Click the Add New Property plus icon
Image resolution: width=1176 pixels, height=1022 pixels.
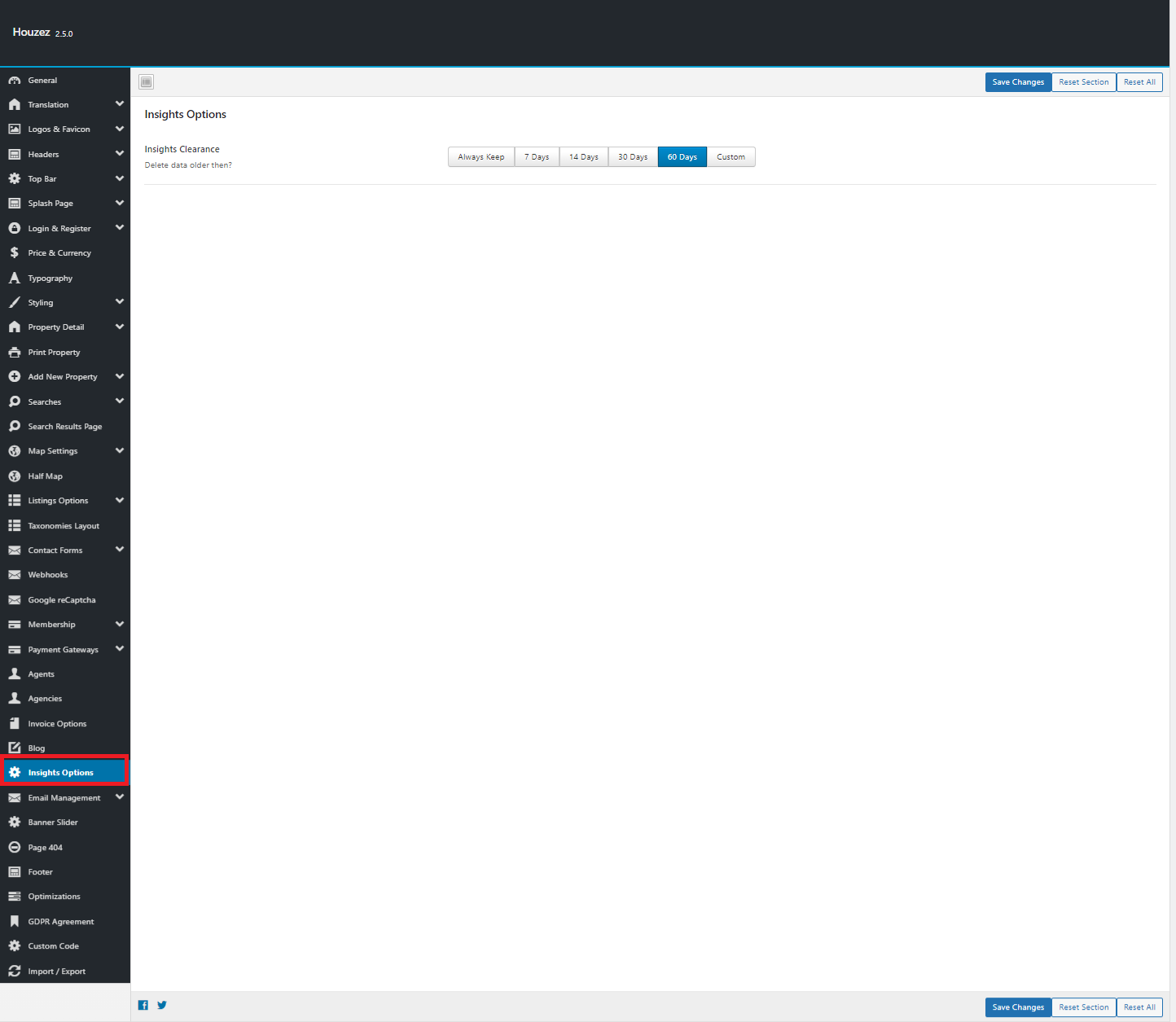15,377
